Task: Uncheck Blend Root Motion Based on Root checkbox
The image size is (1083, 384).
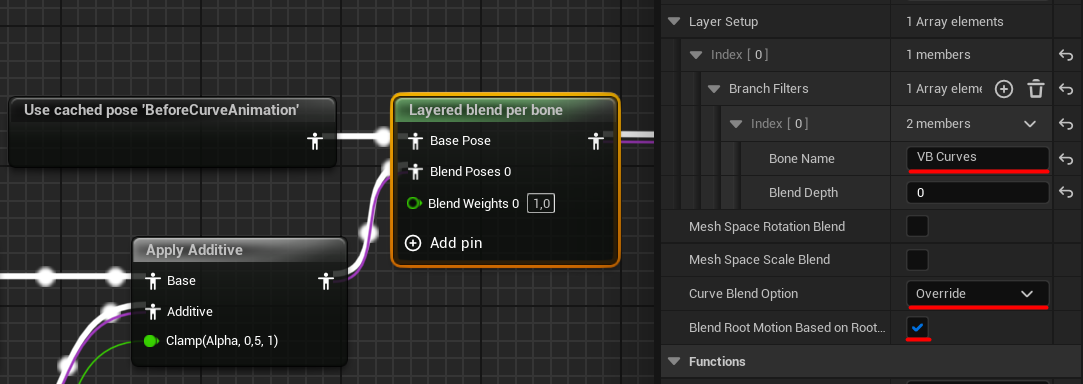Action: point(917,328)
